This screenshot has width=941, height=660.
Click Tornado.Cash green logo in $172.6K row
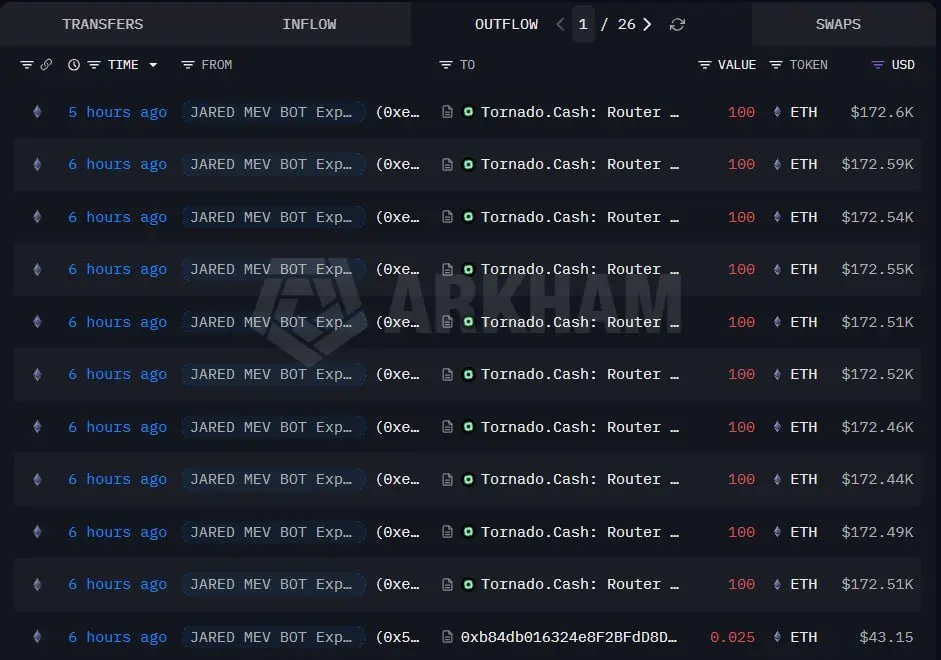click(468, 112)
